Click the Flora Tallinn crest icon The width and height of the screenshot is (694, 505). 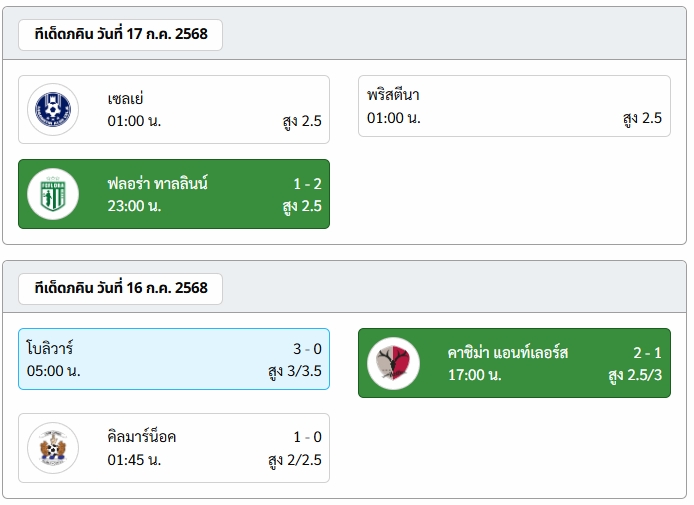(53, 194)
